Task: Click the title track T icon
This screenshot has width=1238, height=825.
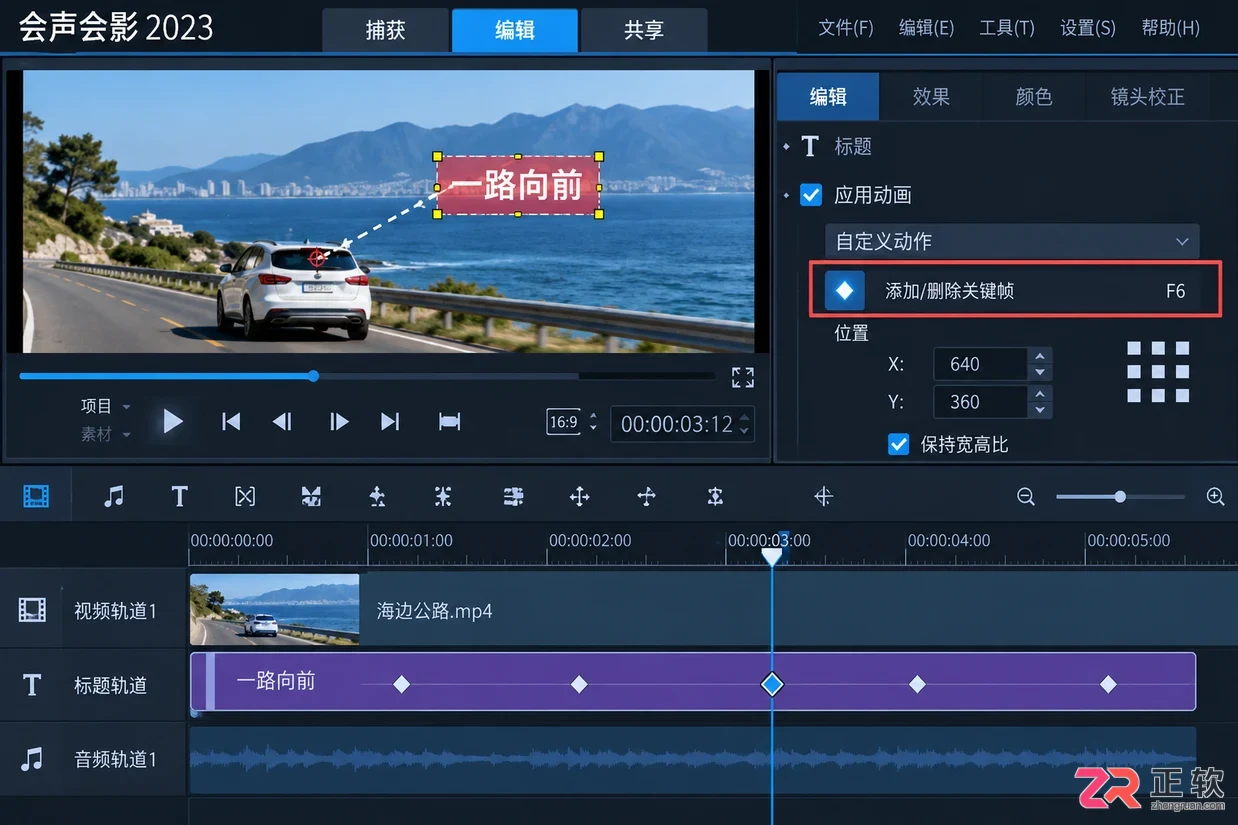Action: [x=32, y=685]
